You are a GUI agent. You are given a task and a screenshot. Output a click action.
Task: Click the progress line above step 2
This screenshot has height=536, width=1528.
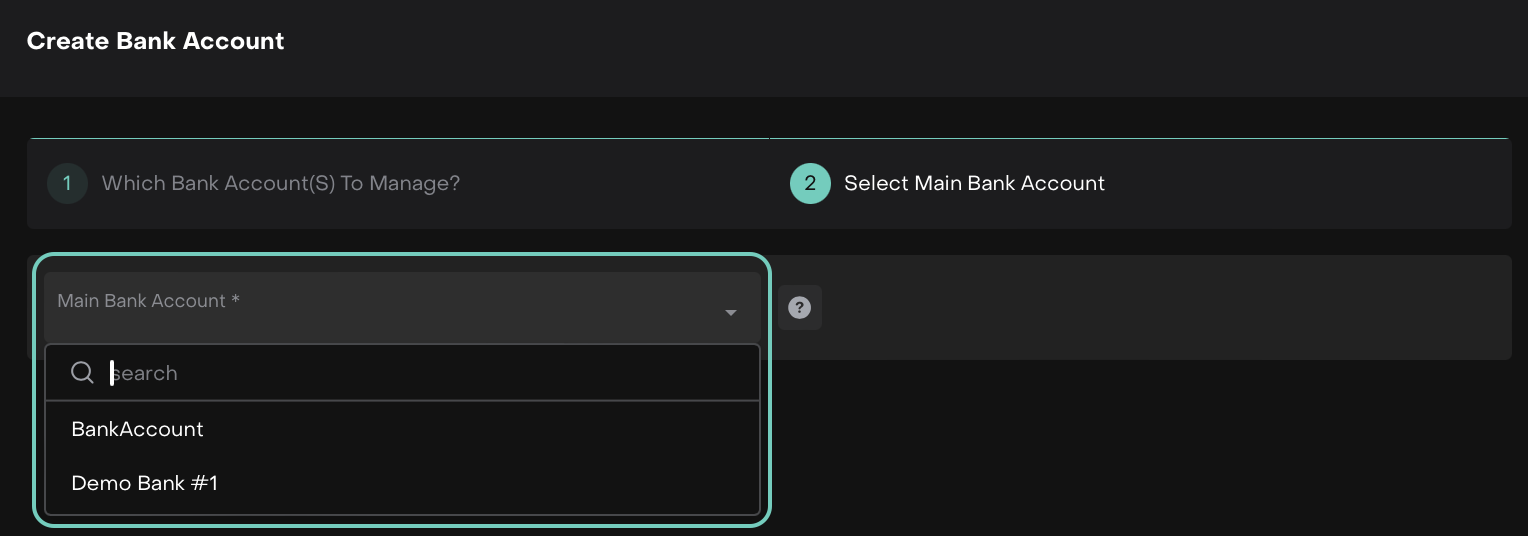(1140, 138)
